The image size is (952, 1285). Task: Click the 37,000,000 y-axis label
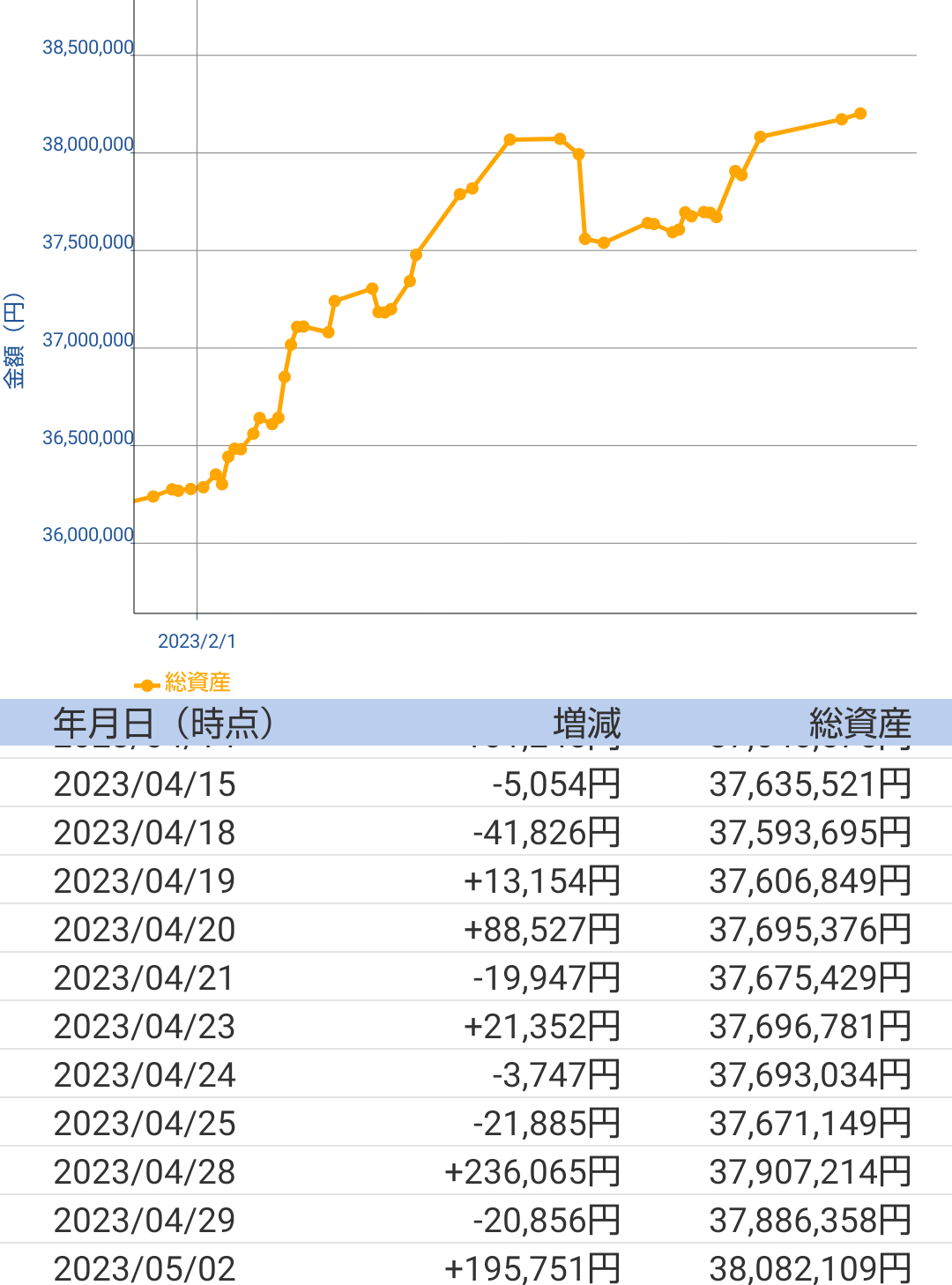88,340
